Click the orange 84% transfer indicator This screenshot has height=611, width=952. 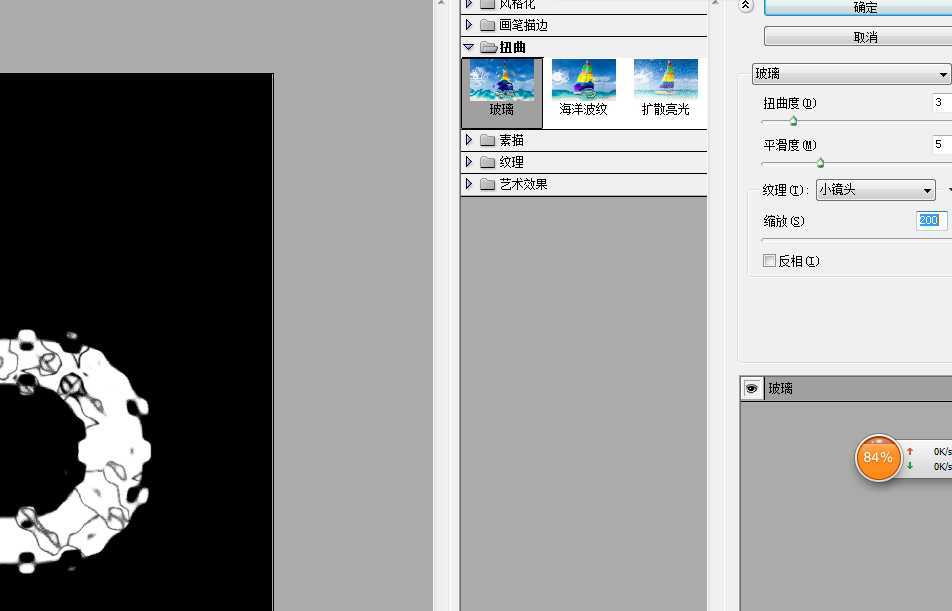(x=878, y=458)
